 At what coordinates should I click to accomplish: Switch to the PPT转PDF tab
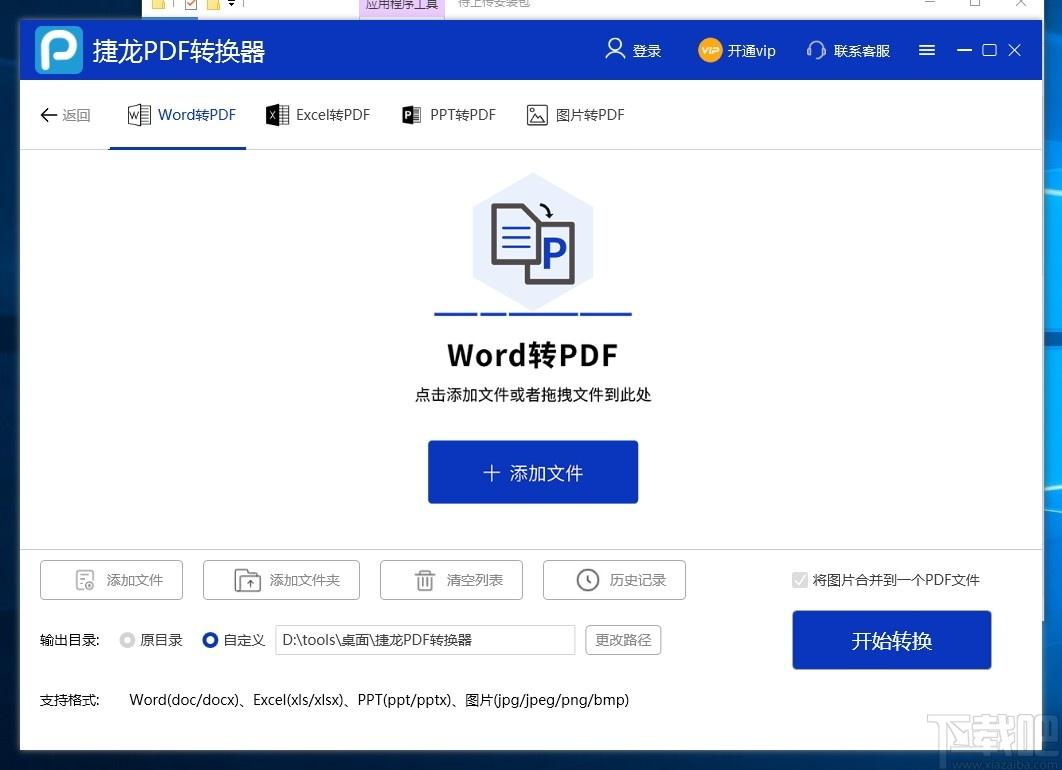(x=448, y=115)
